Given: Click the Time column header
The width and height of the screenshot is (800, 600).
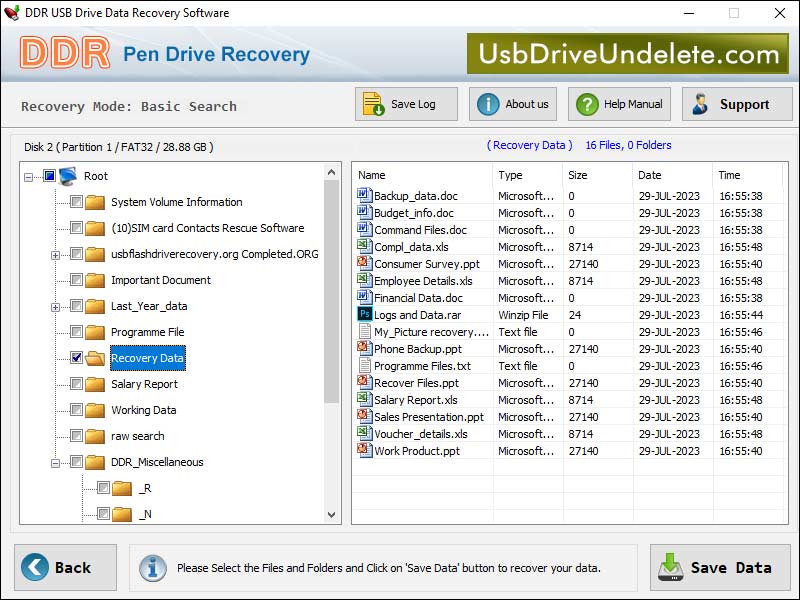Looking at the screenshot, I should click(x=747, y=175).
